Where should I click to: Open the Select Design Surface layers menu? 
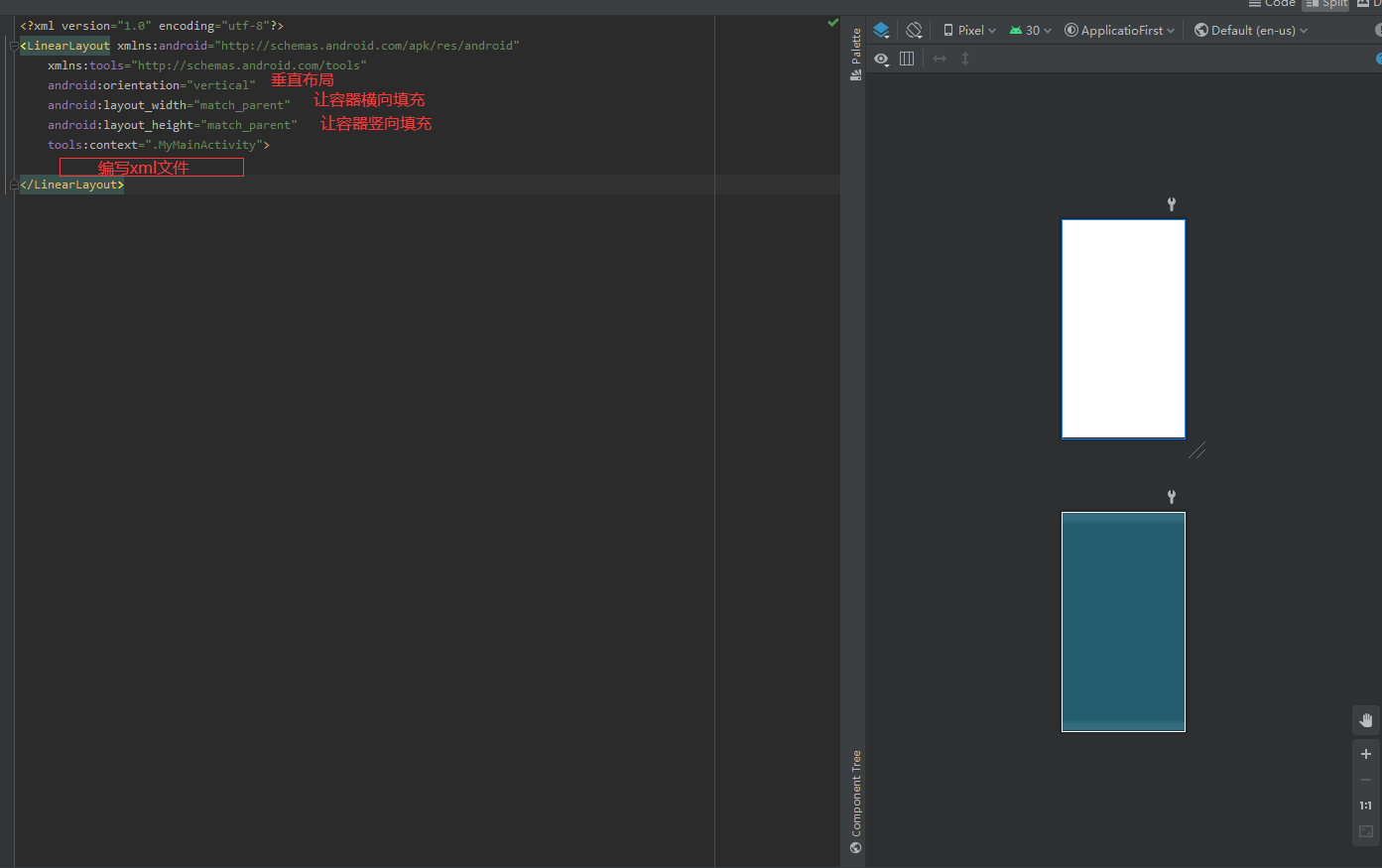[x=881, y=31]
